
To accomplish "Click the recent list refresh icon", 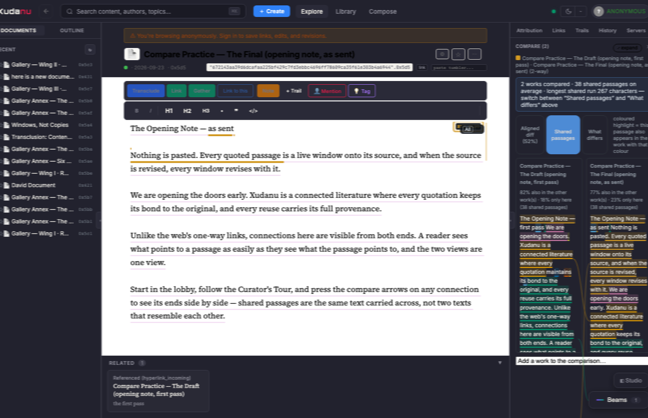I will pos(90,50).
